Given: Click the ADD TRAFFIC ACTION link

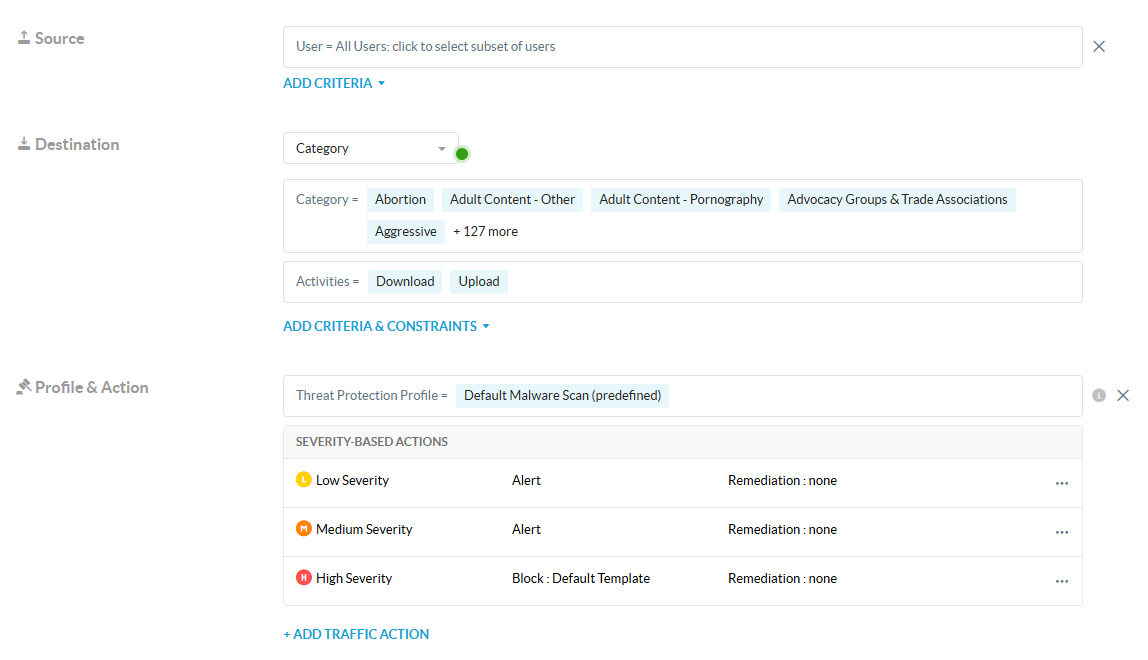Looking at the screenshot, I should click(356, 634).
